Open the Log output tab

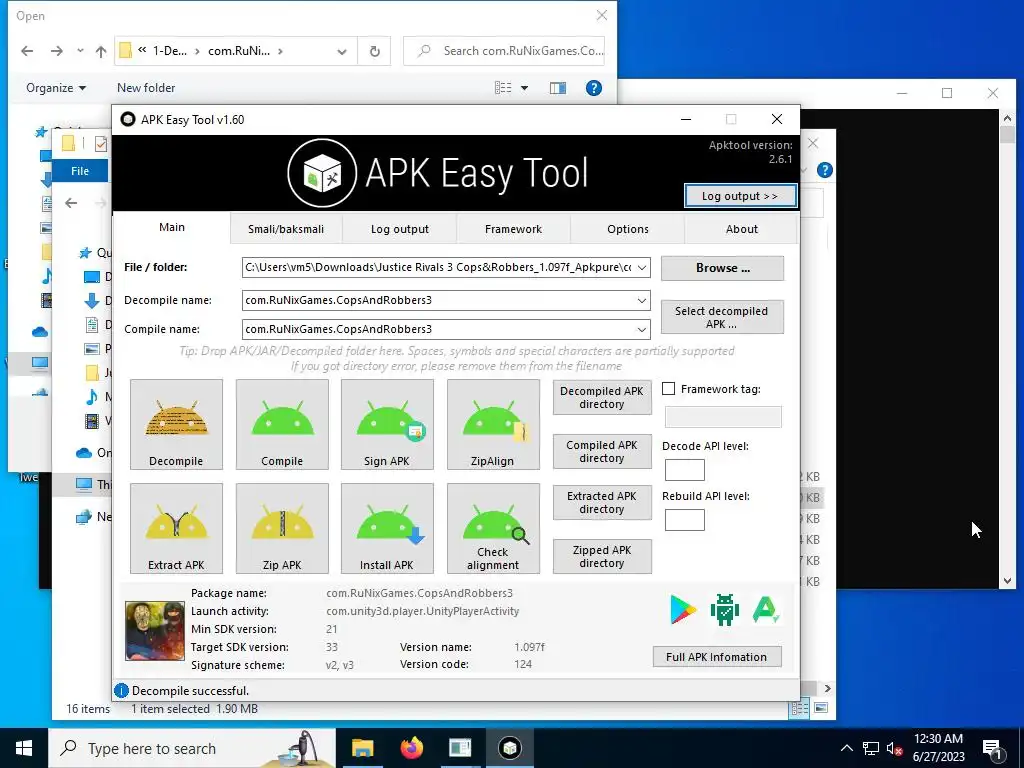pyautogui.click(x=400, y=229)
